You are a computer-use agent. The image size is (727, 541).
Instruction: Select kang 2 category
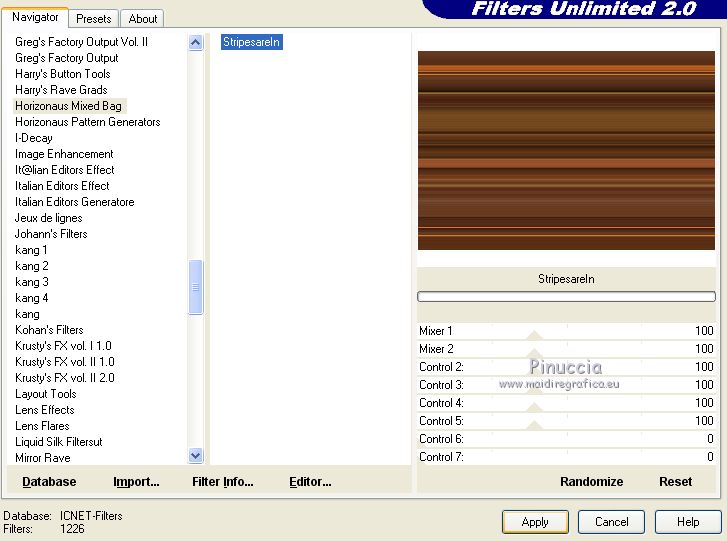[x=32, y=266]
